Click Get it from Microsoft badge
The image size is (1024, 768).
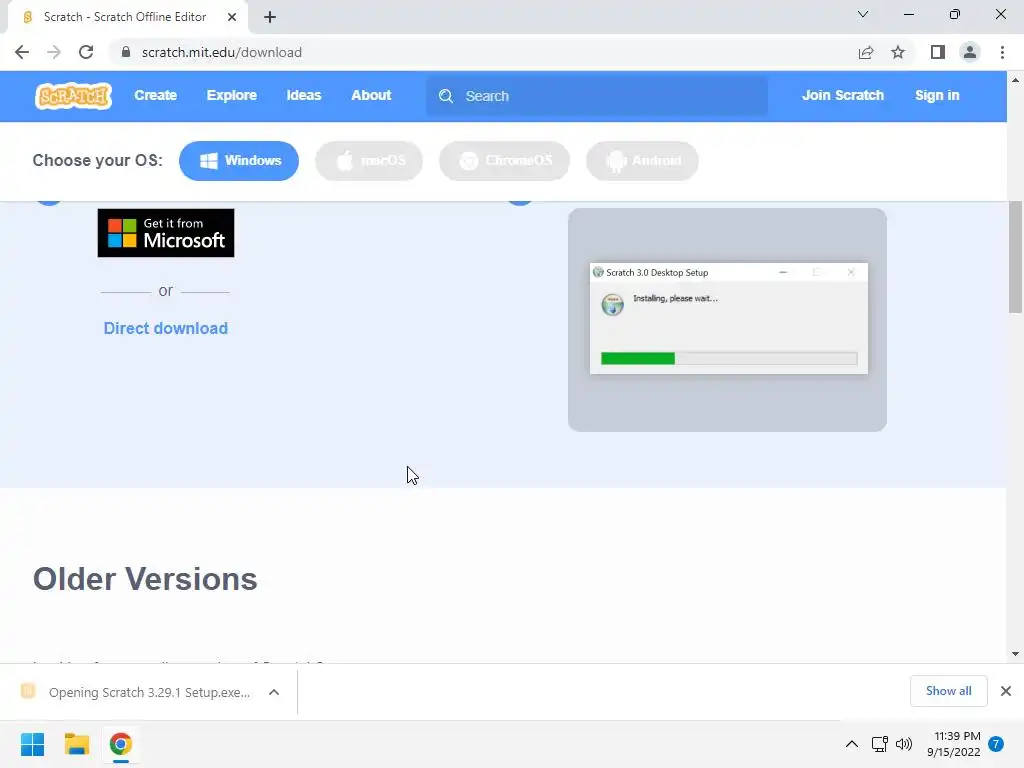[166, 233]
